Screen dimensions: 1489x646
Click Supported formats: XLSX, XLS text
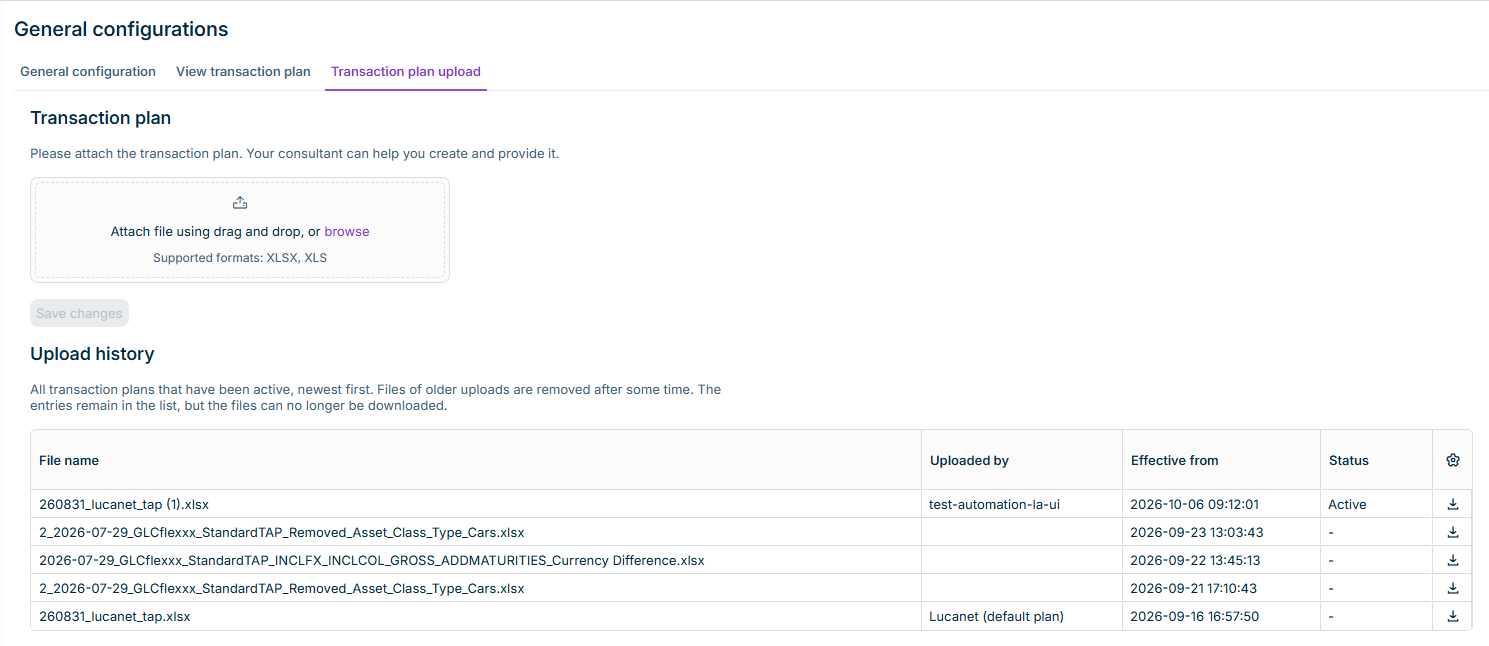click(x=240, y=258)
